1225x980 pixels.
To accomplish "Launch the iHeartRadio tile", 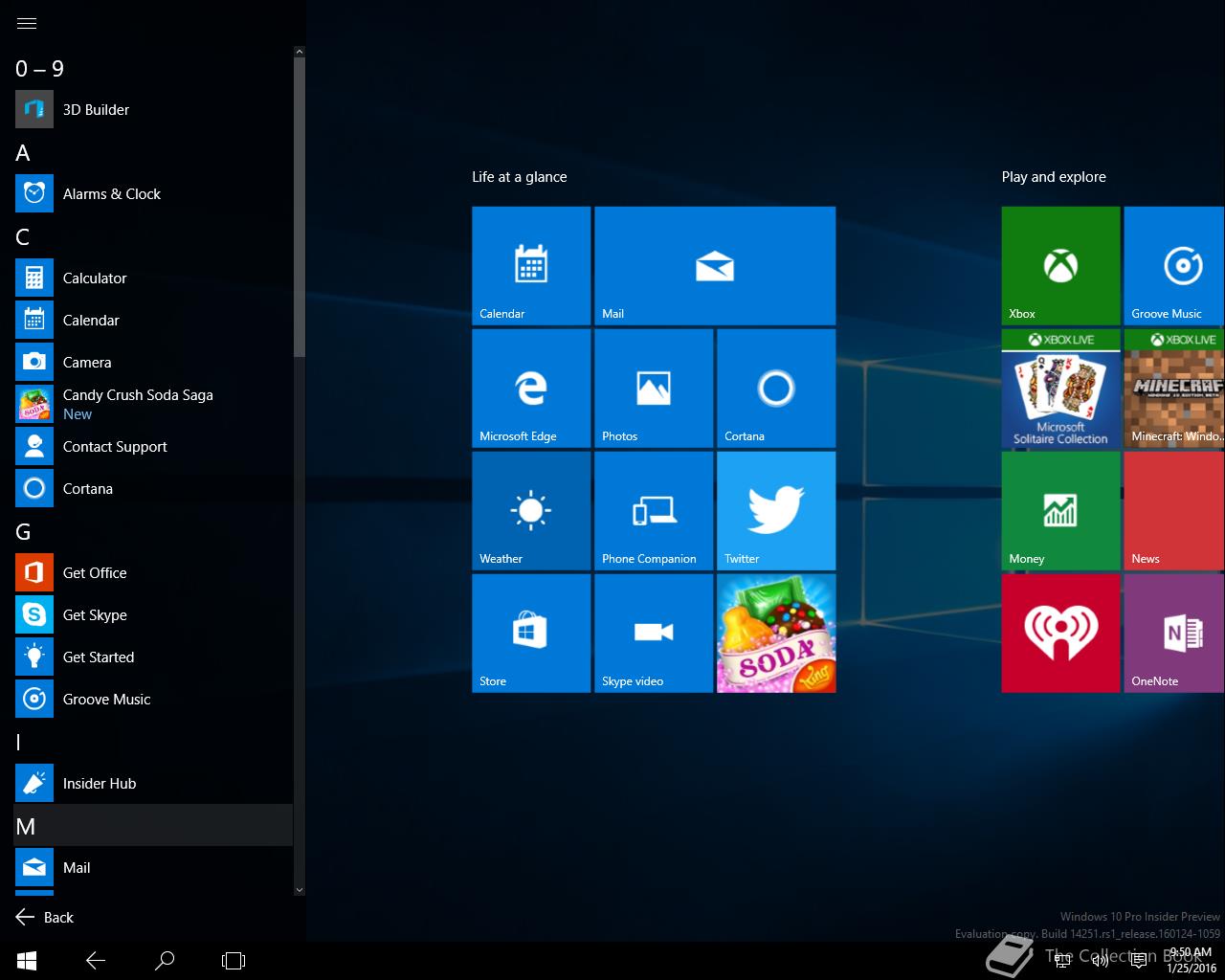I will point(1060,633).
